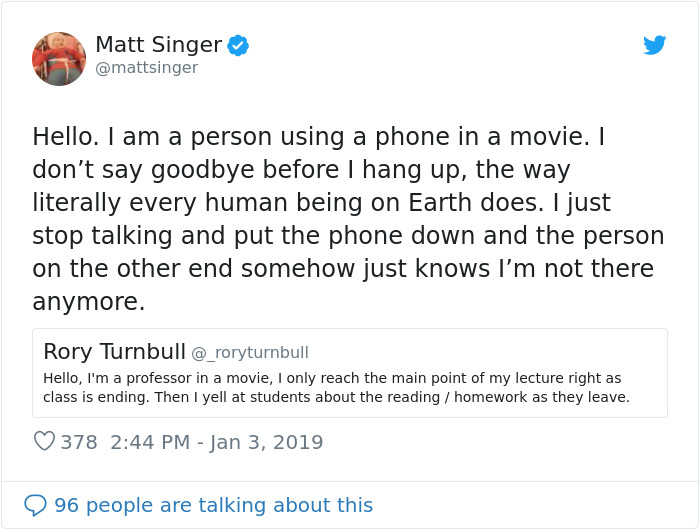The height and width of the screenshot is (530, 700).
Task: Open the 2:44 PM - Jan 3, 2019 timestamp
Action: pyautogui.click(x=217, y=442)
